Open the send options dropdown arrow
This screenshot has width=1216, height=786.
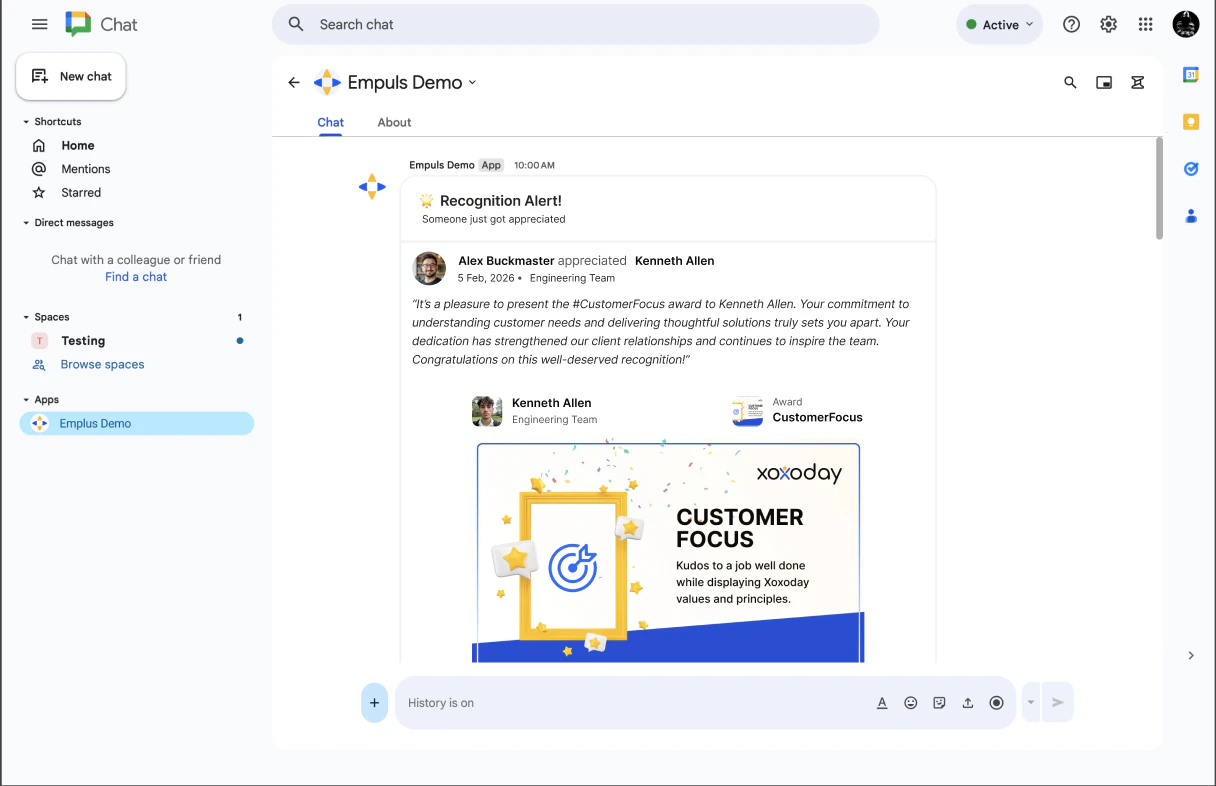1031,703
